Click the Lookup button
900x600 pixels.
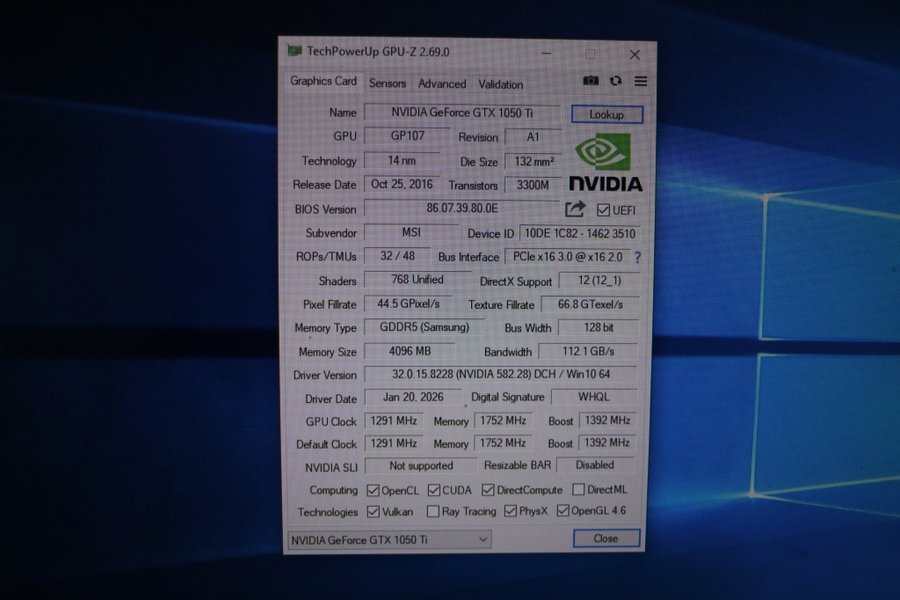point(607,114)
